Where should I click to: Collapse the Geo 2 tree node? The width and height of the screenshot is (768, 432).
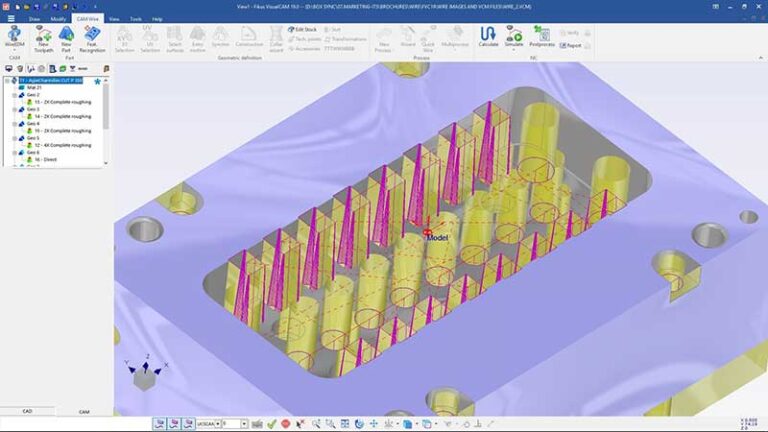(14, 94)
